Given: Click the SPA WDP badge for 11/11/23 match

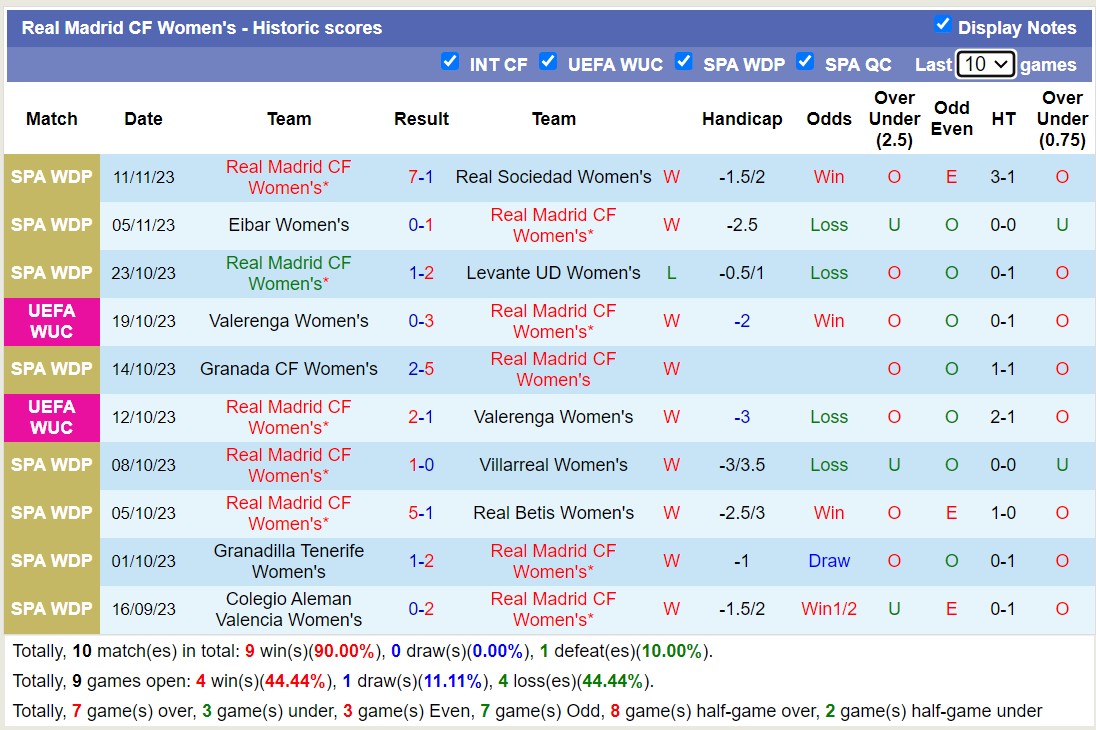Looking at the screenshot, I should point(52,177).
